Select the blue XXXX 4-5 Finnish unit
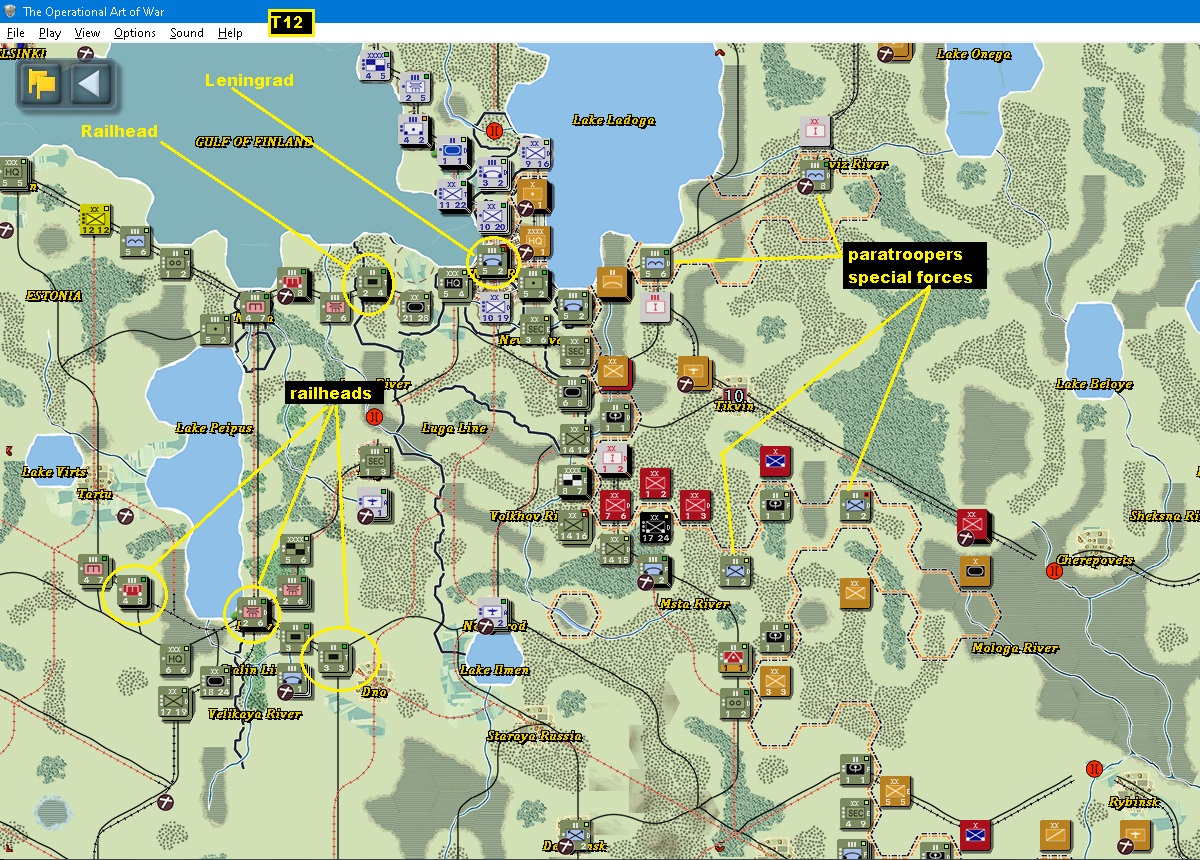Image resolution: width=1200 pixels, height=860 pixels. click(374, 65)
